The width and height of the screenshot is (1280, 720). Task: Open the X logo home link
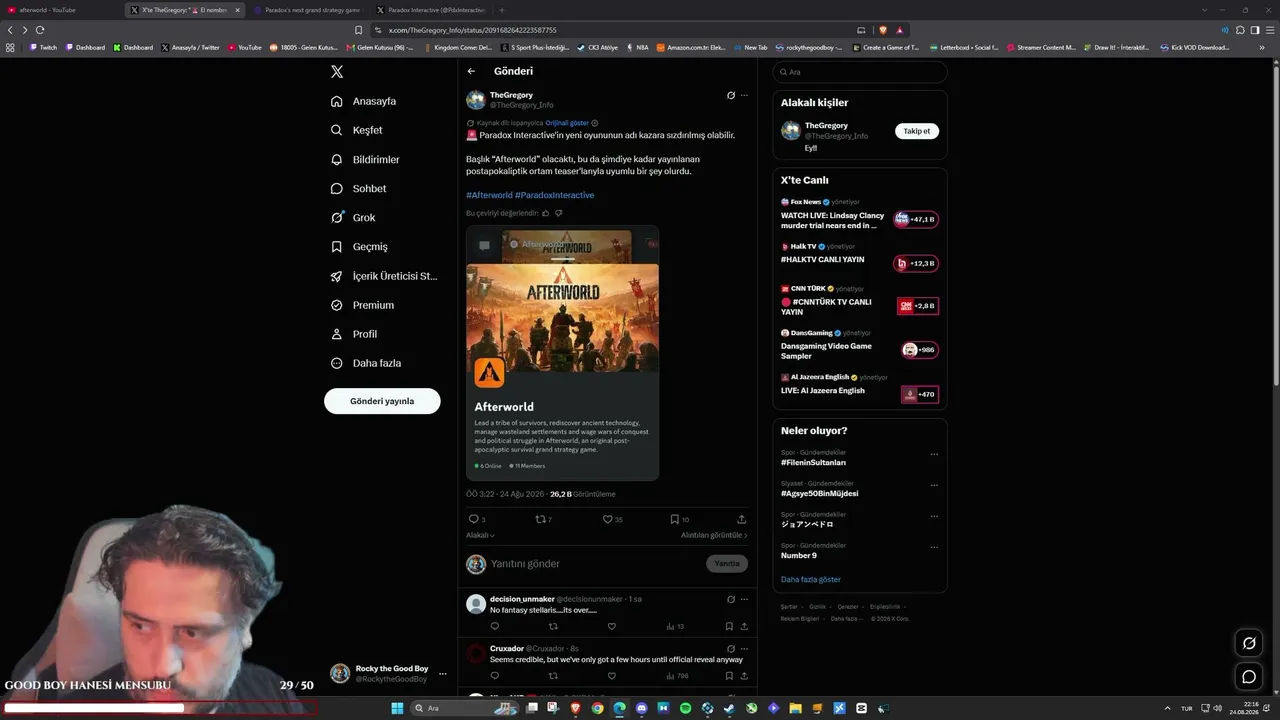click(337, 72)
